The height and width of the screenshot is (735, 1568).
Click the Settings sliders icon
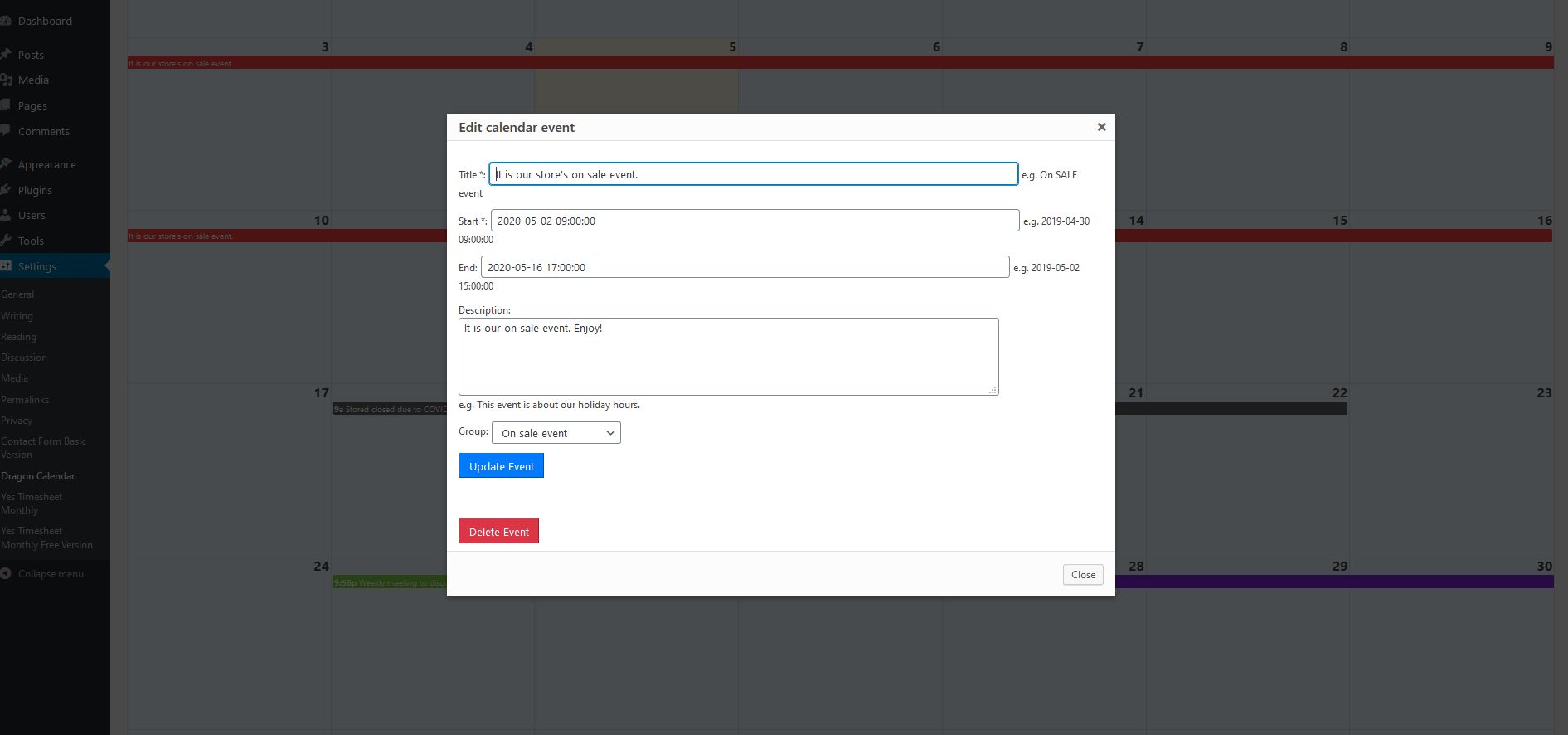(x=5, y=266)
